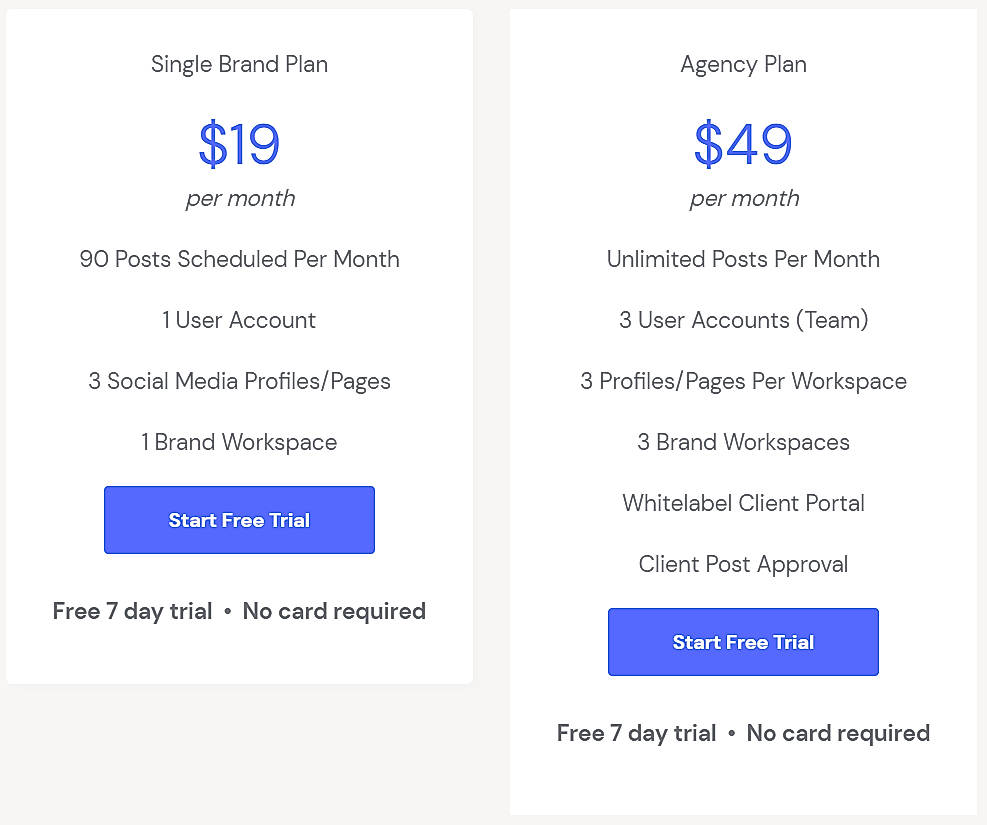Click the 90 Posts Scheduled Per Month line

coord(239,259)
